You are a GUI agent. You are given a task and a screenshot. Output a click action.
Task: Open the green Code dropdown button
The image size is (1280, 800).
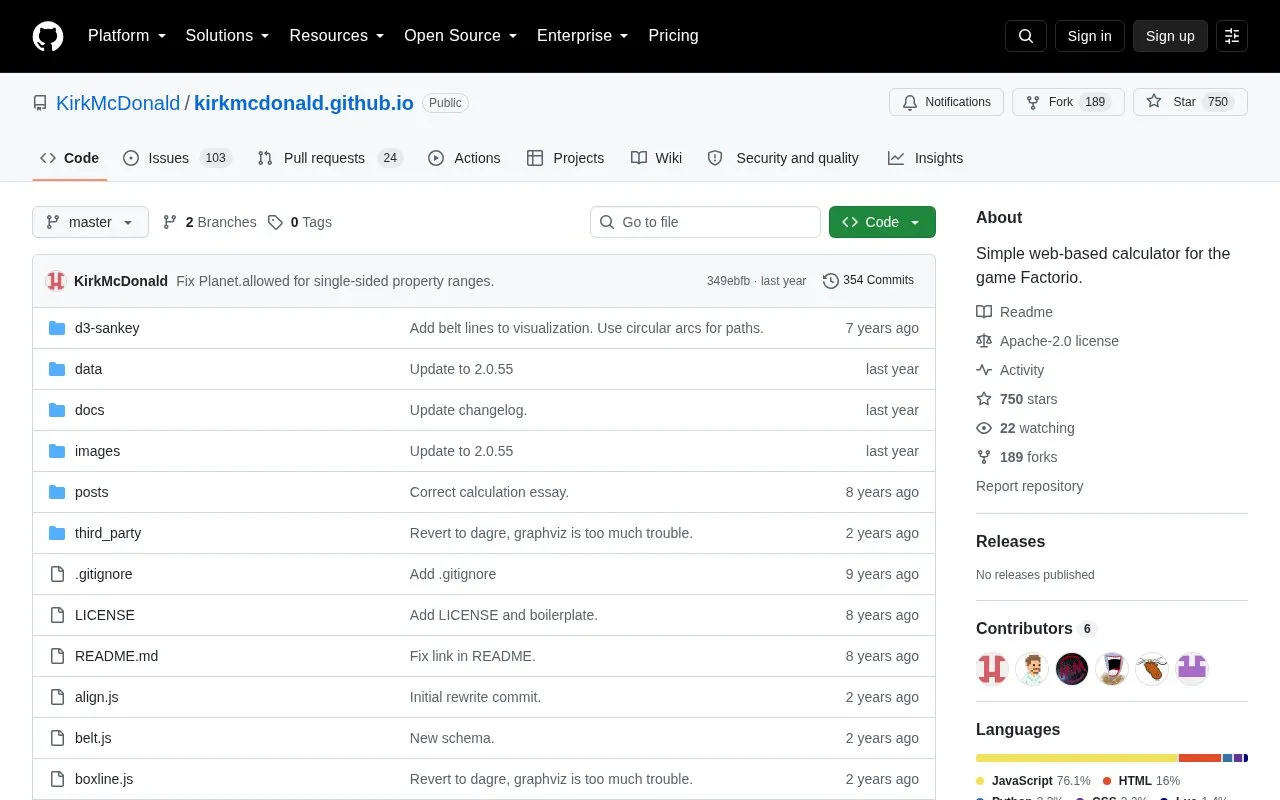(x=882, y=222)
